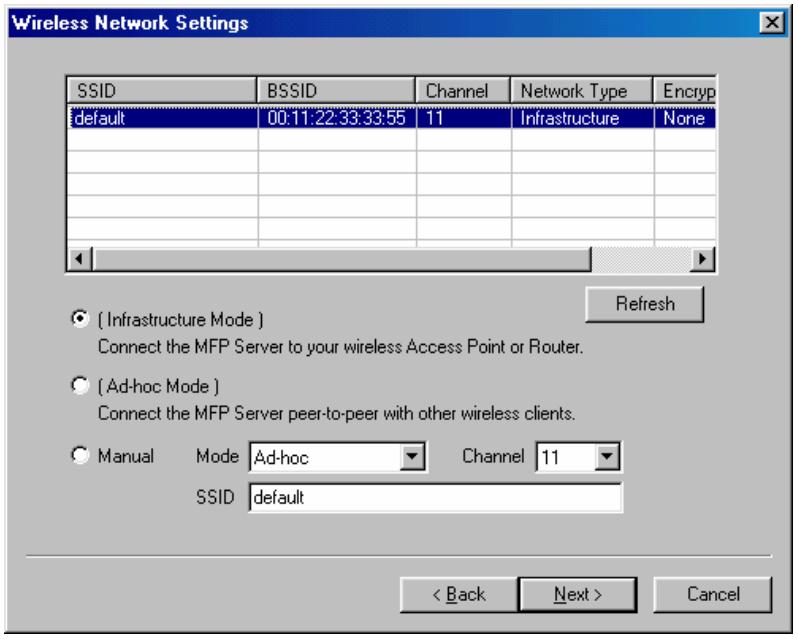This screenshot has width=798, height=639.
Task: Click the horizontal scrollbar thumb
Action: coord(341,259)
